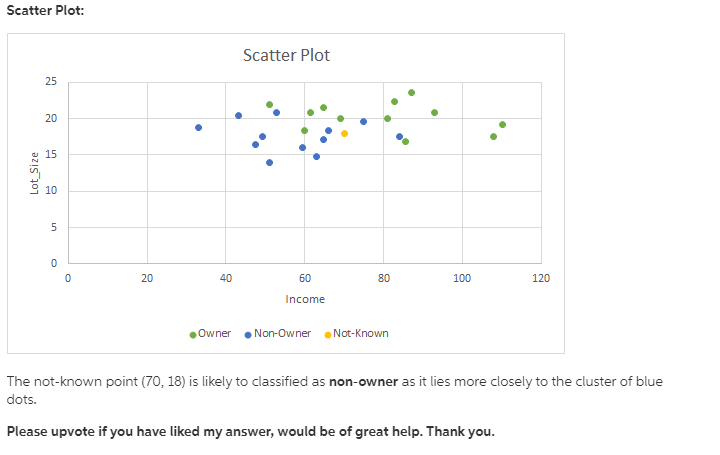Viewport: 720px width, 455px height.
Task: Select the Owner legend label
Action: point(214,333)
